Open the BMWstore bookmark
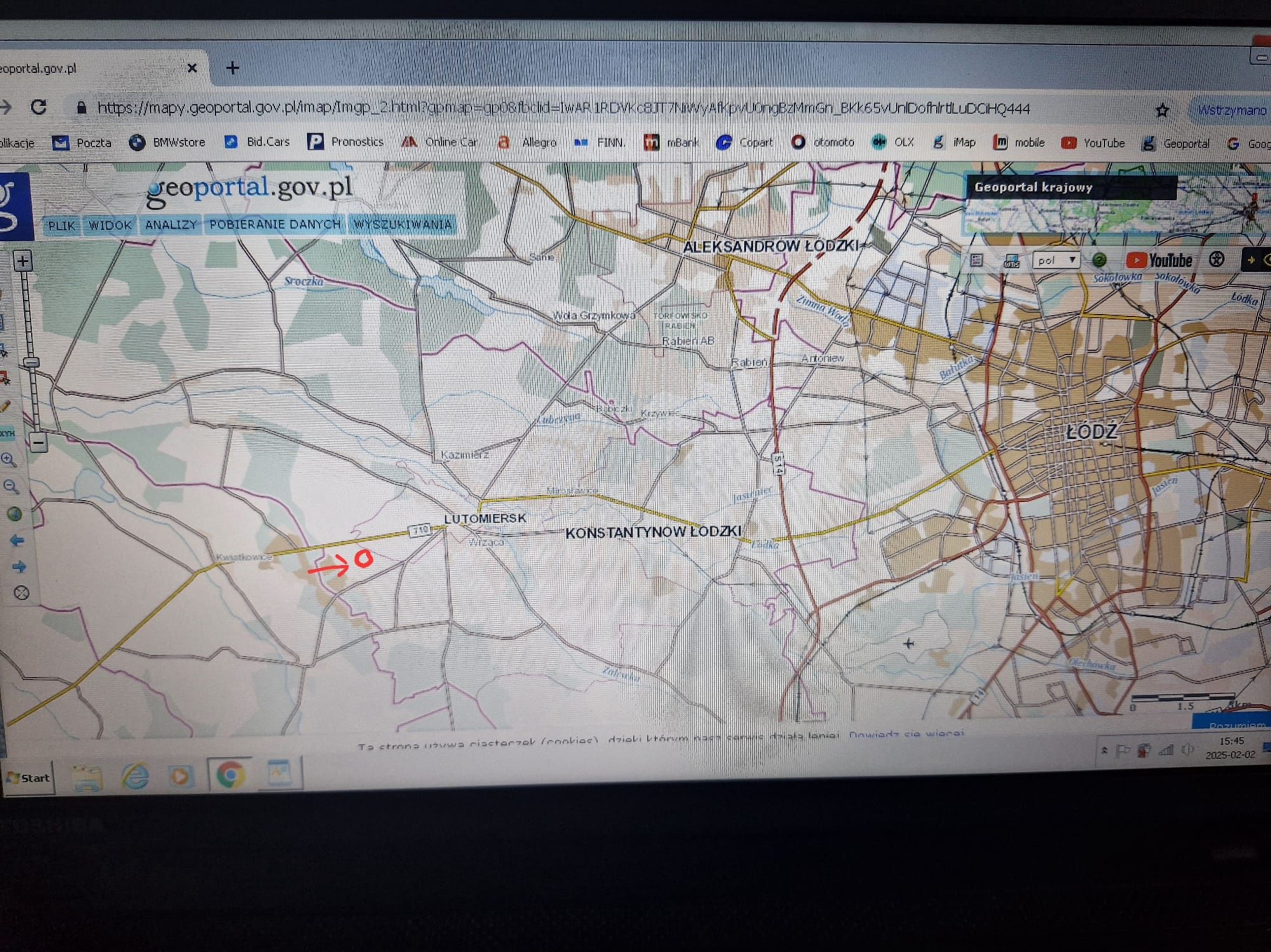1271x952 pixels. click(168, 142)
